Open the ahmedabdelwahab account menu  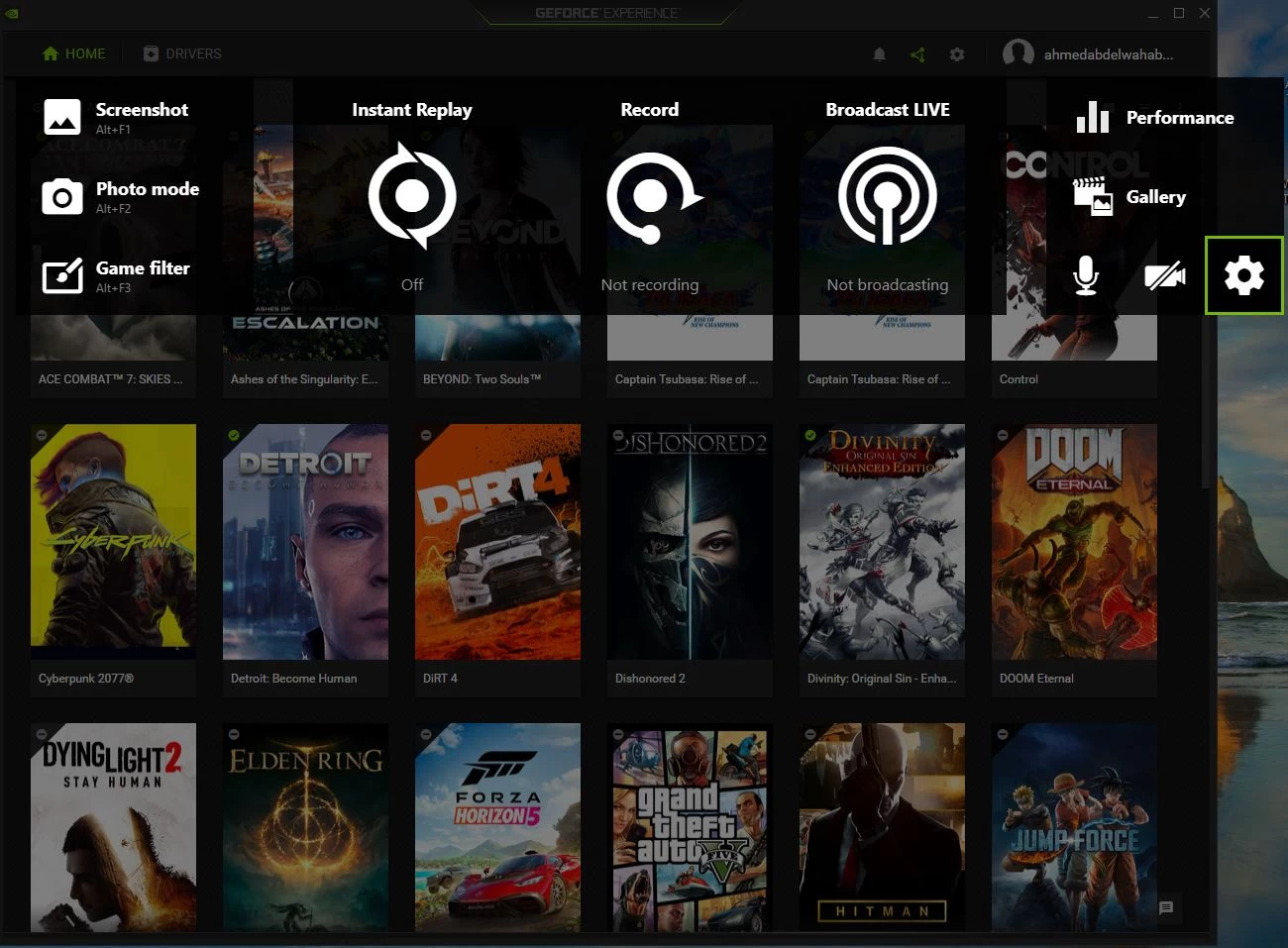coord(1109,54)
